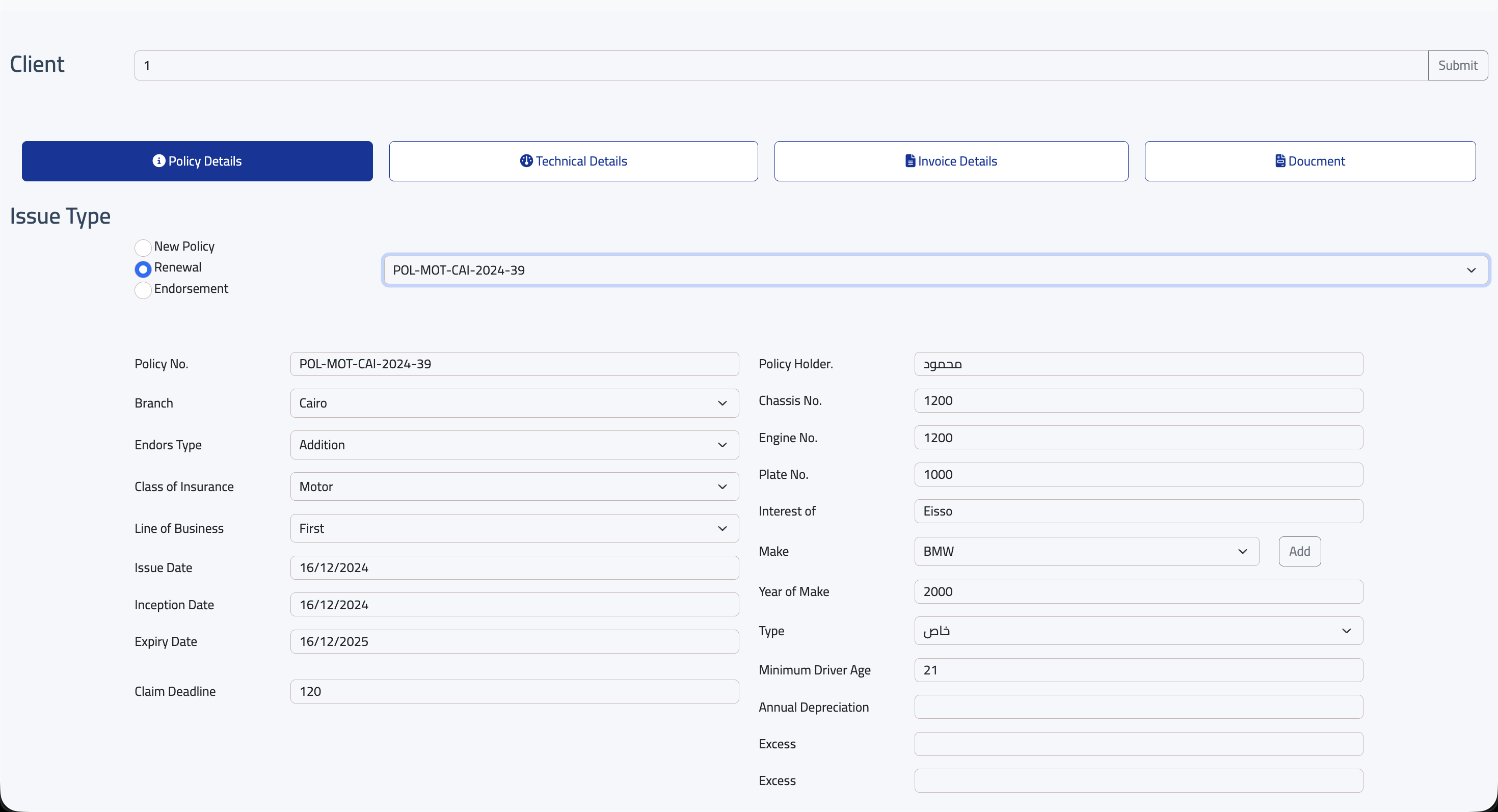
Task: Focus the Annual Depreciation field
Action: [x=1138, y=708]
